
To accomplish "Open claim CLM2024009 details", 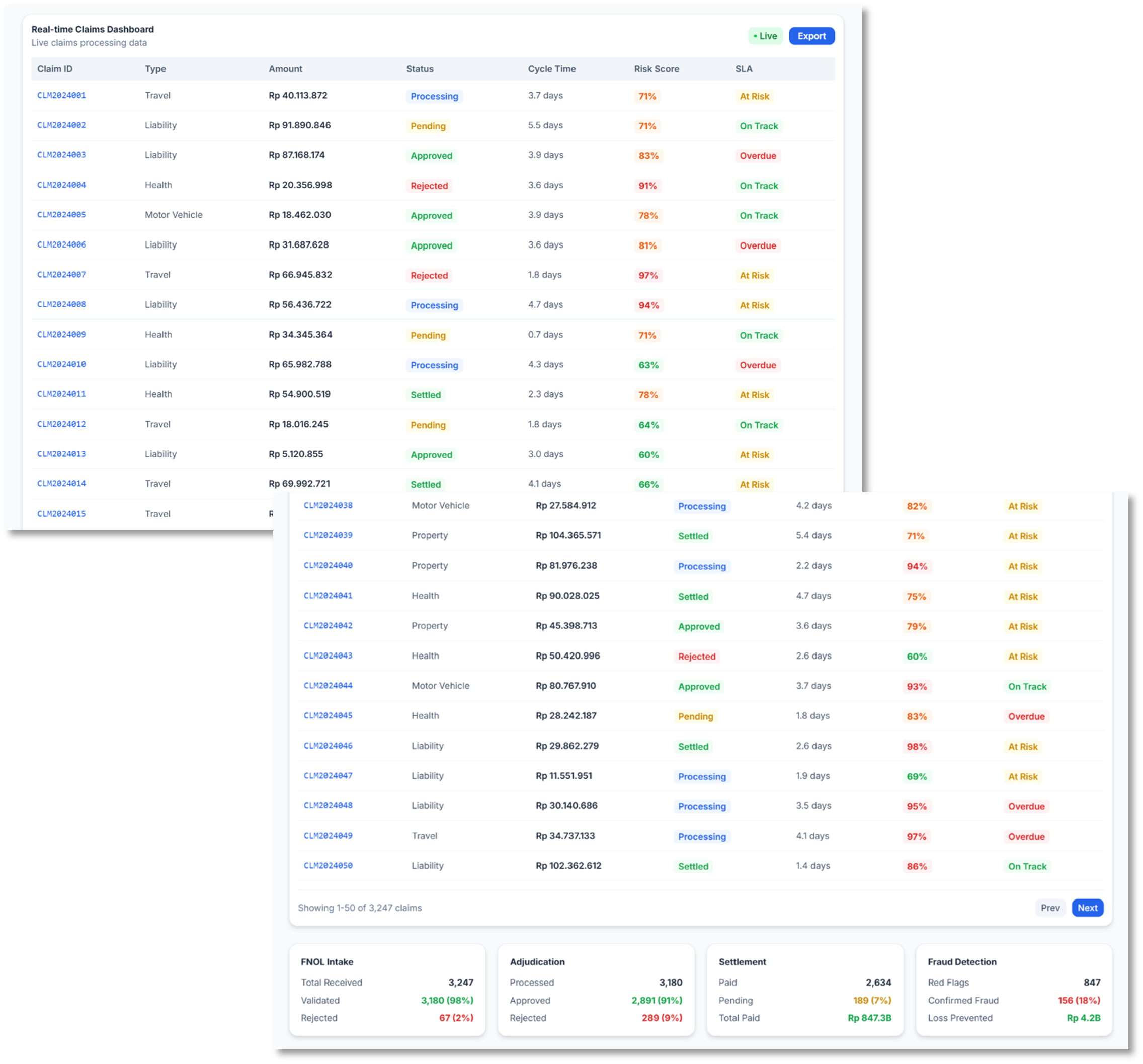I will point(61,334).
